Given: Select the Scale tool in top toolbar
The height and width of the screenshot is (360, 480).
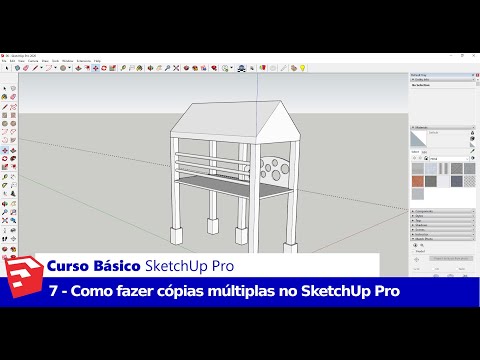Looking at the screenshot, I should point(113,68).
